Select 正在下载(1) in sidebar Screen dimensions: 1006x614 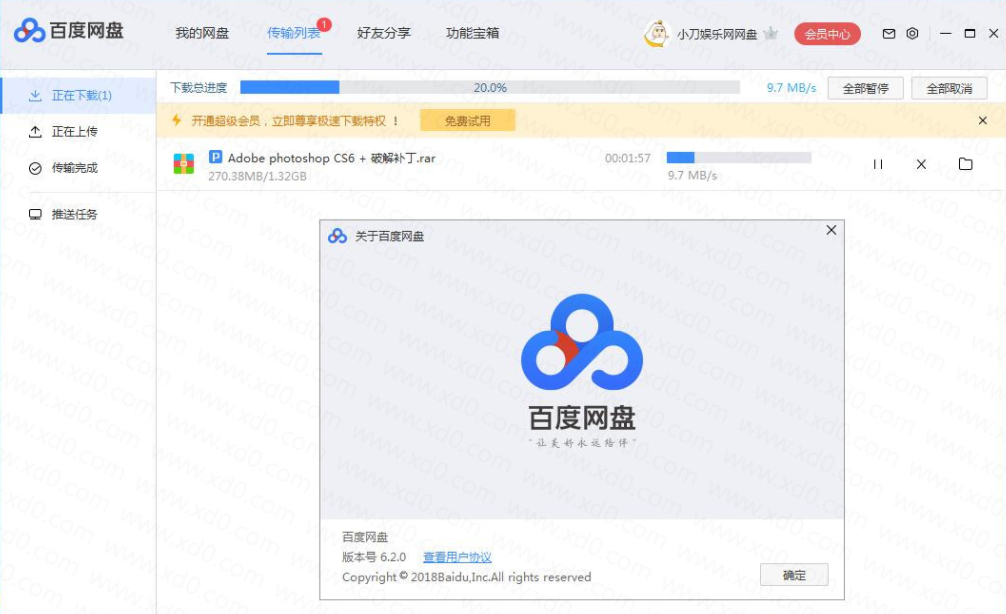(78, 96)
